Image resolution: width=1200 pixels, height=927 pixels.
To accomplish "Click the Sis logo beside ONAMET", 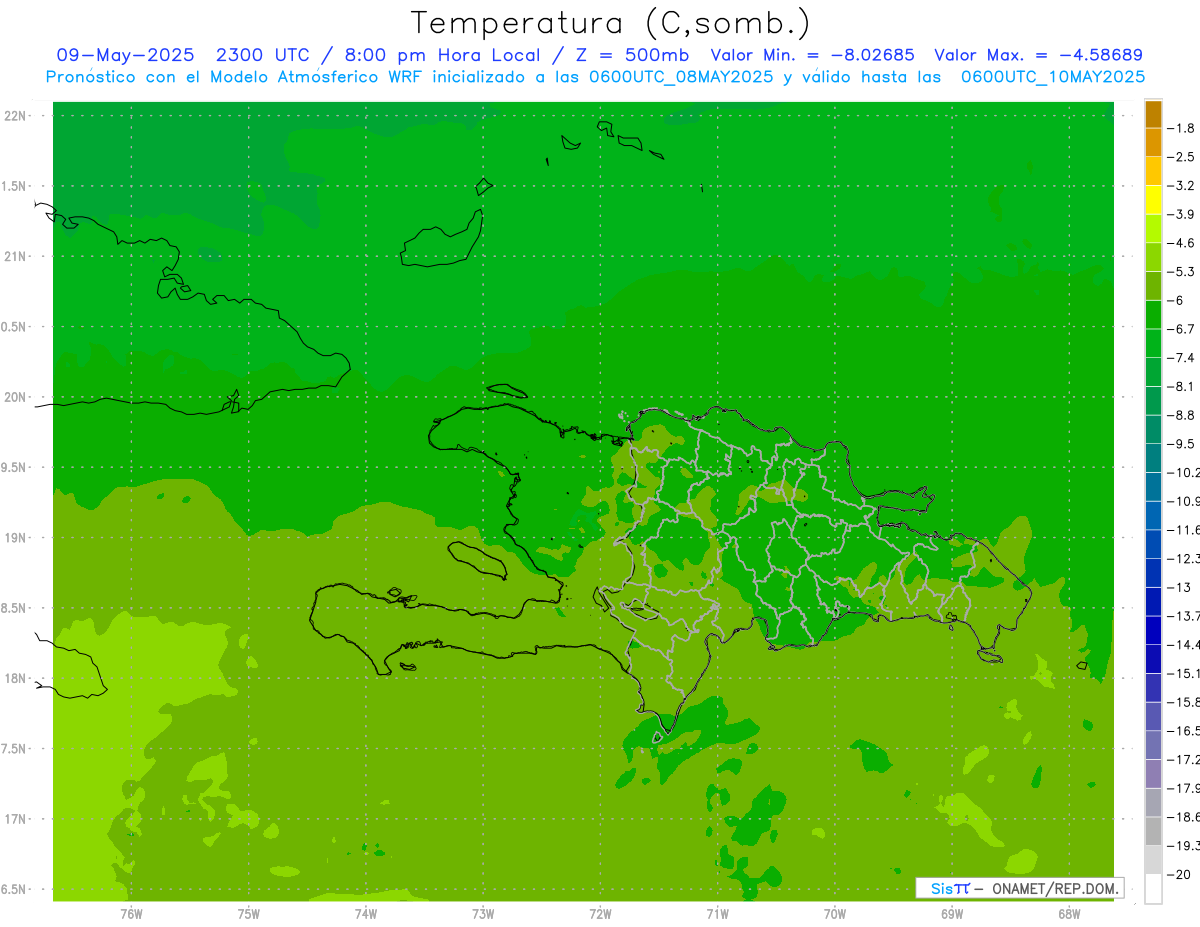I will (949, 888).
